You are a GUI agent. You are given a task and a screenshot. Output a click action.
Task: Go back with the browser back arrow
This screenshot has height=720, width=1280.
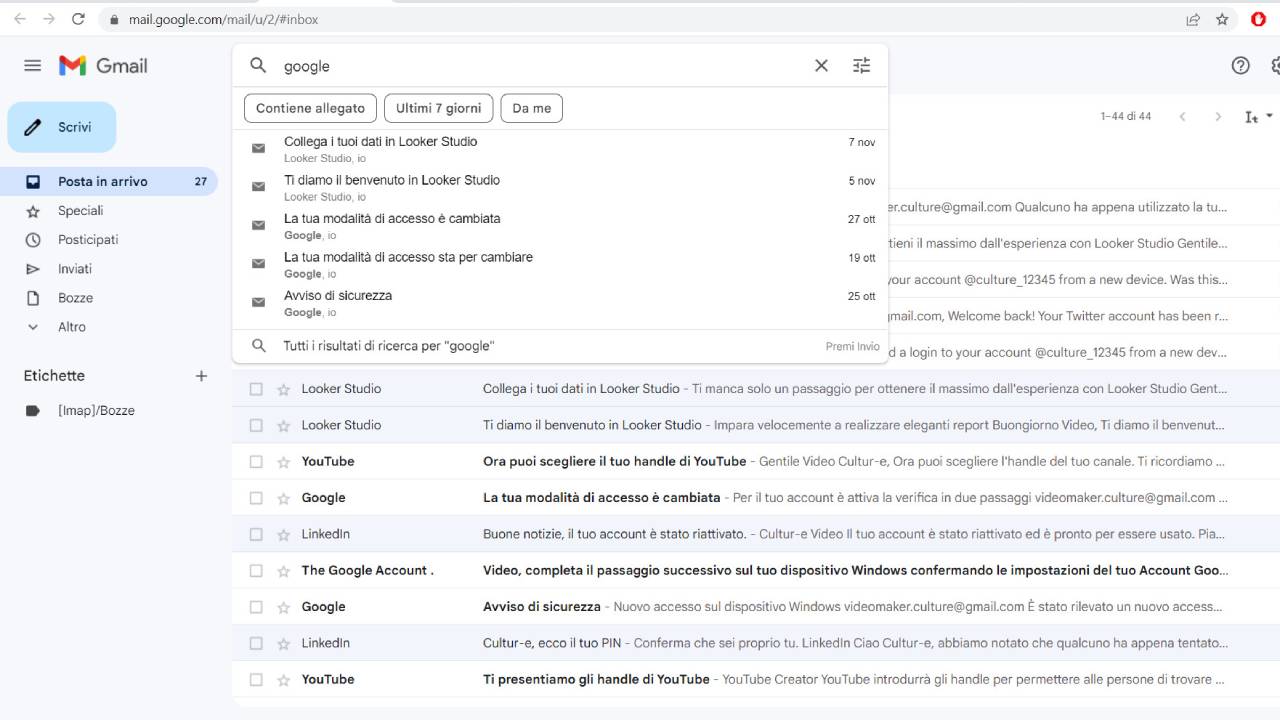point(20,19)
